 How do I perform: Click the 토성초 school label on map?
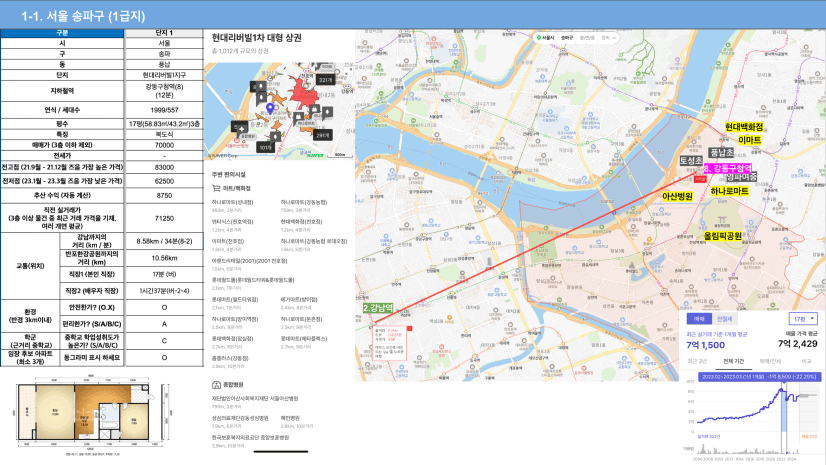691,160
